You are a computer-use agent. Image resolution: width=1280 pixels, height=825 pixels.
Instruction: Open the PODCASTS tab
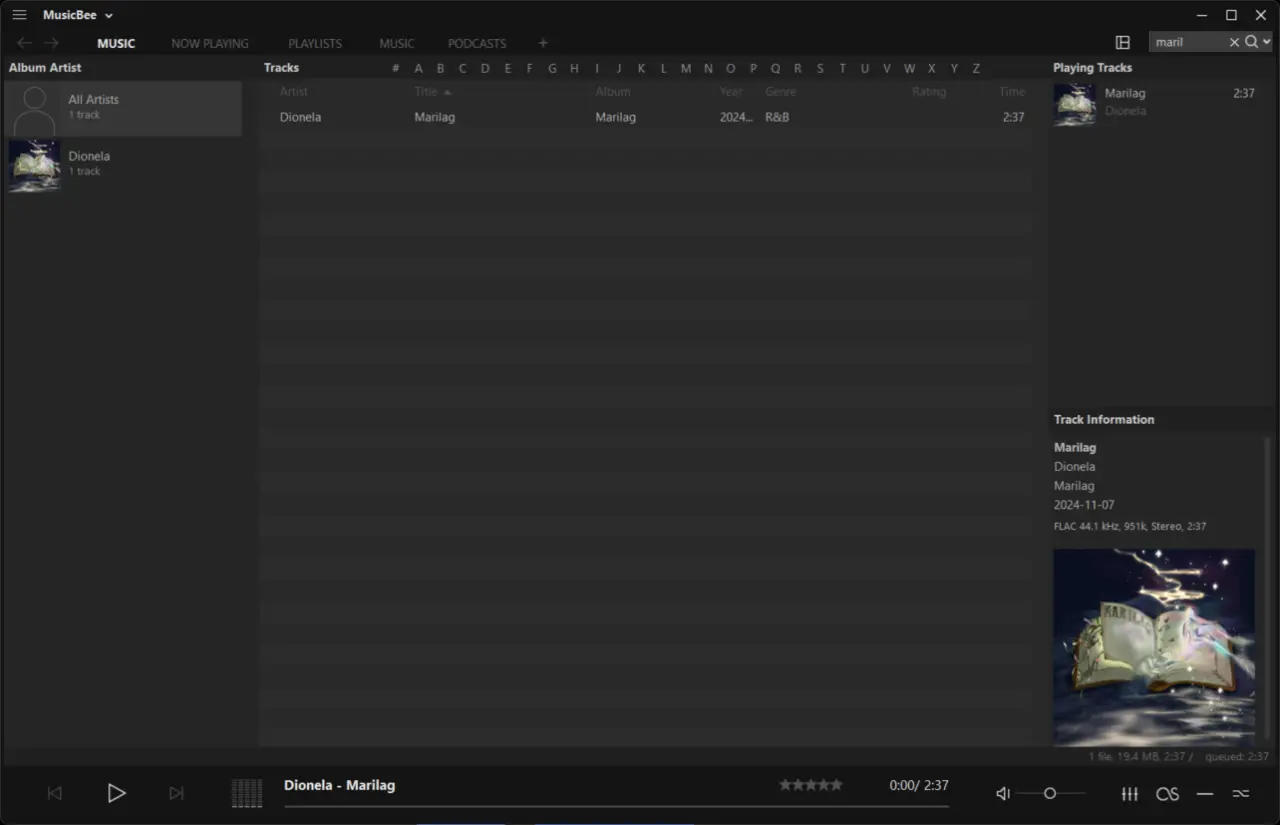pyautogui.click(x=477, y=43)
